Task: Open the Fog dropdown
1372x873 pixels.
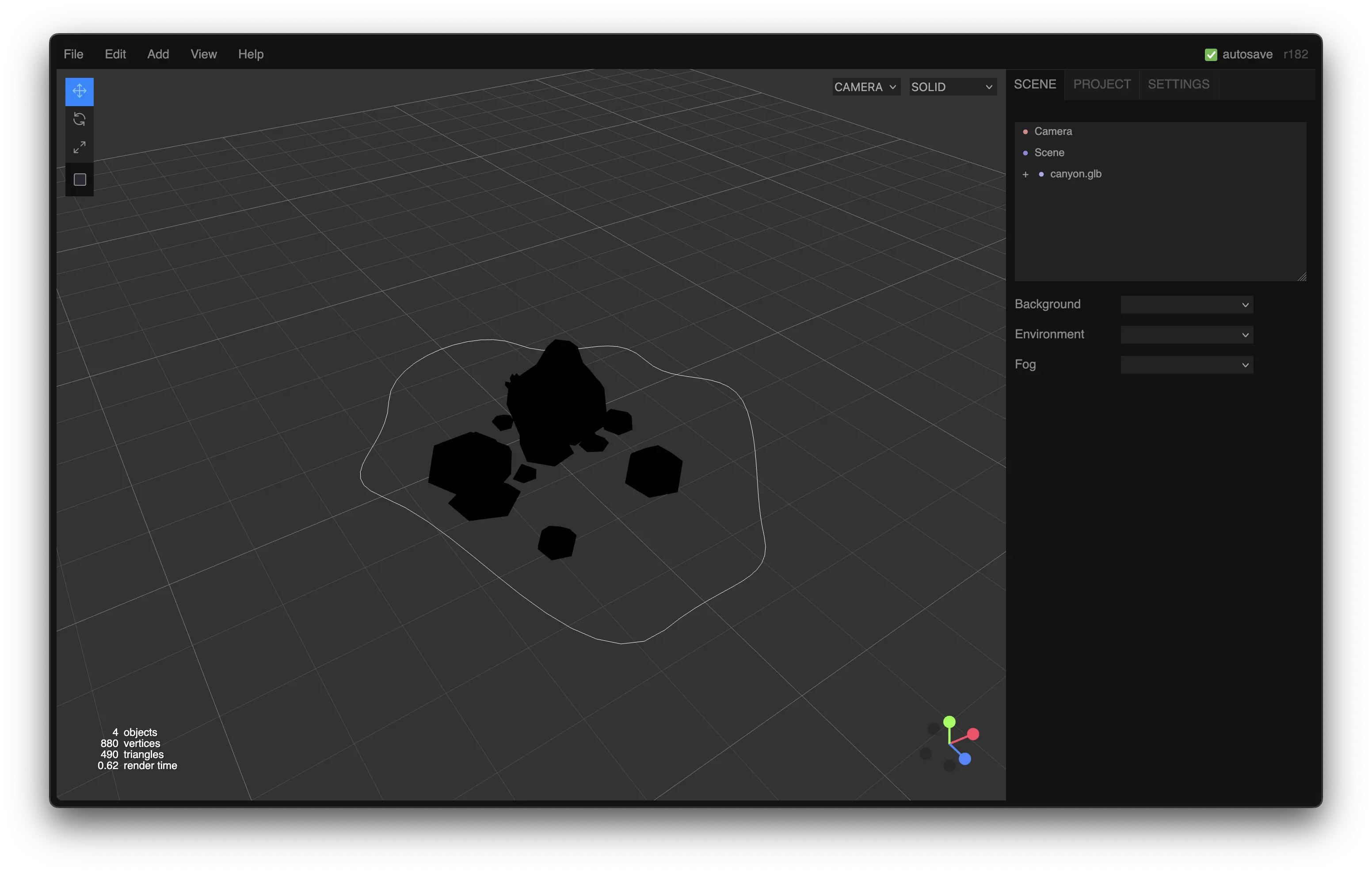Action: (x=1186, y=365)
